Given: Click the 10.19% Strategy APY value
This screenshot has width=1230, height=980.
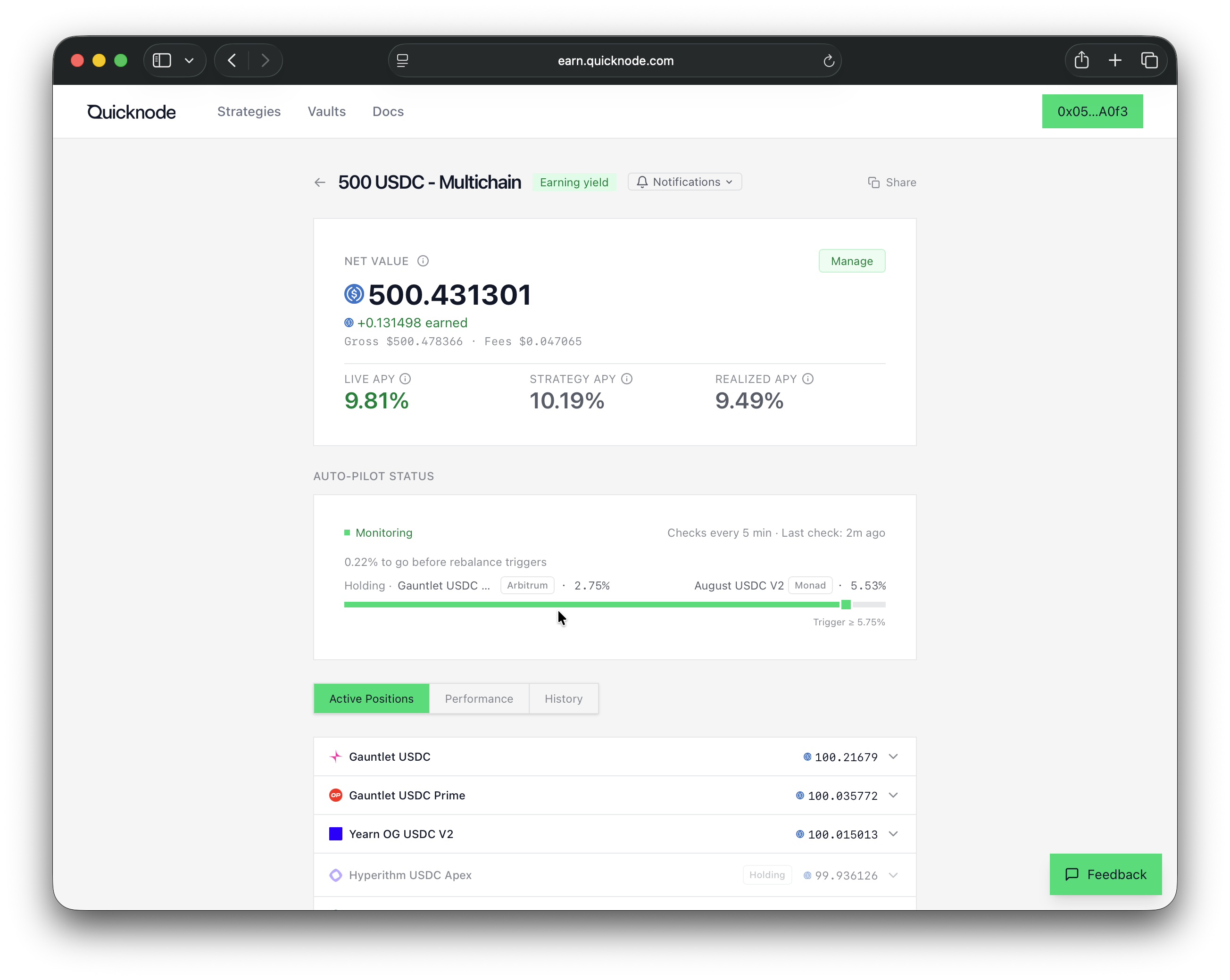Looking at the screenshot, I should pos(566,400).
